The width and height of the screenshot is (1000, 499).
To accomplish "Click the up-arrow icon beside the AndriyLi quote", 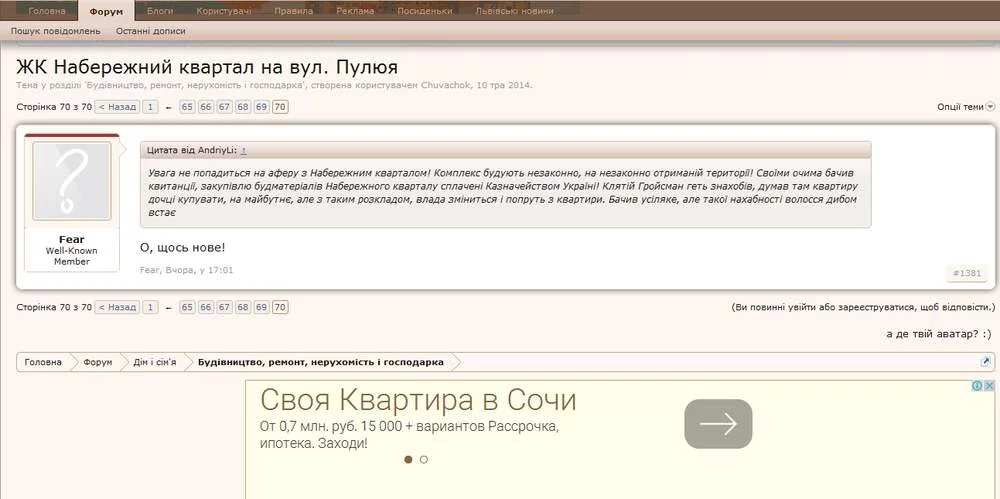I will [243, 150].
